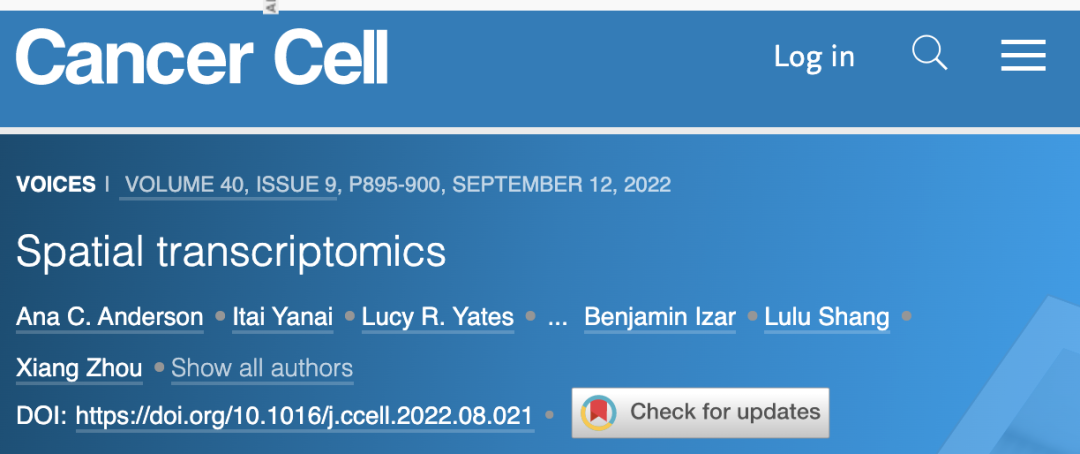Select author Lulu Shang
This screenshot has height=454, width=1080.
827,317
